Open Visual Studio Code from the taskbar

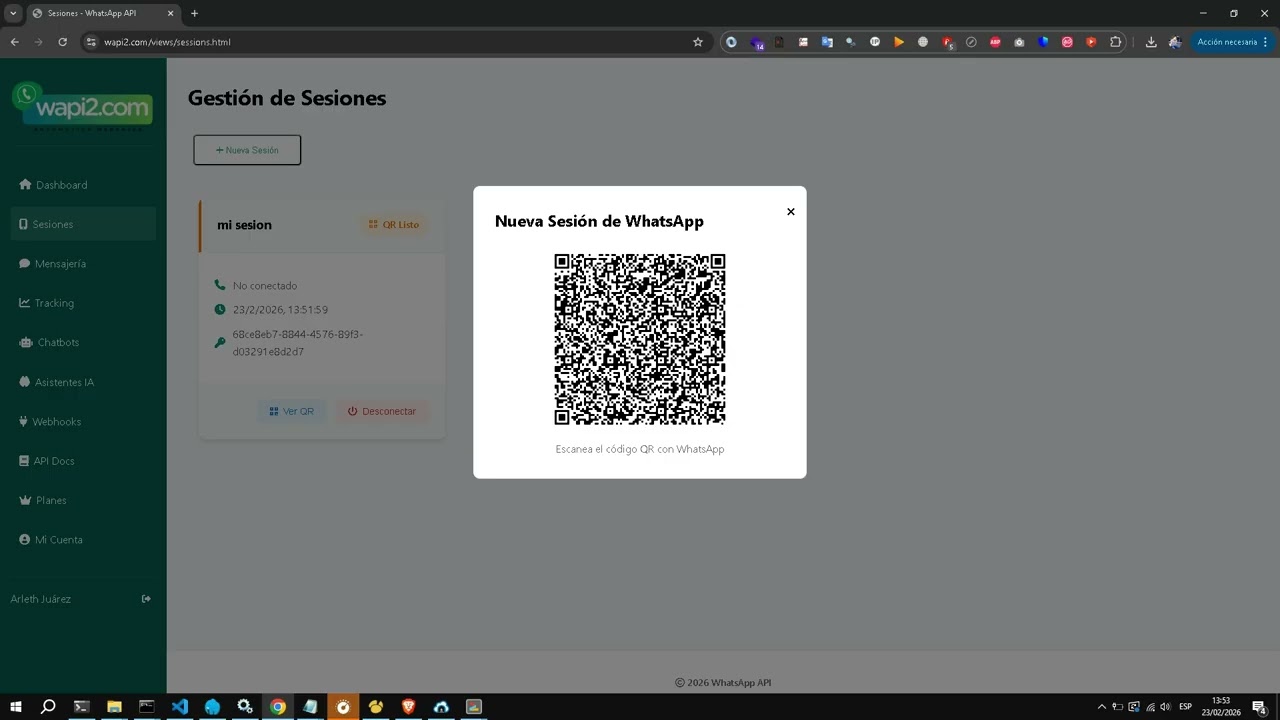tap(180, 707)
